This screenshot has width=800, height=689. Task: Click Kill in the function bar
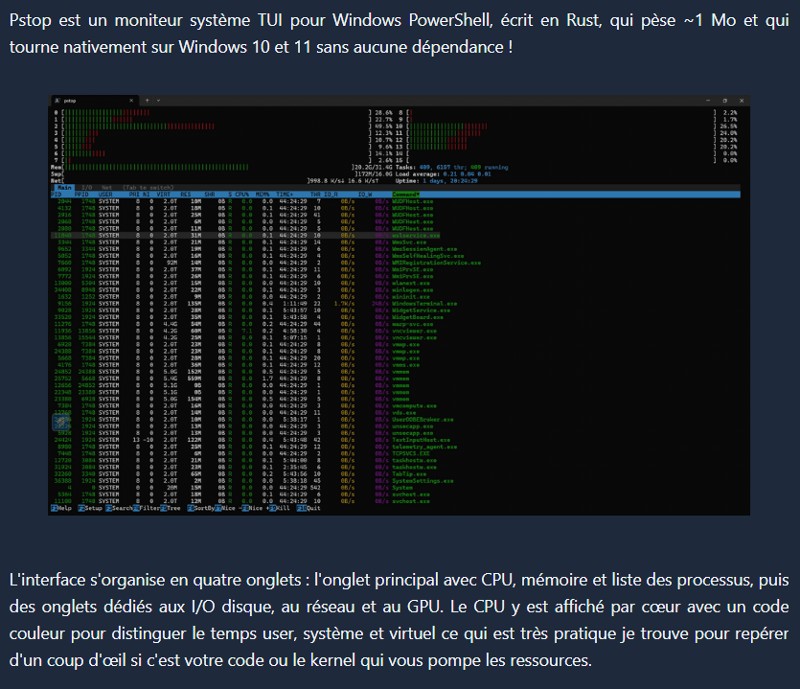pyautogui.click(x=279, y=508)
